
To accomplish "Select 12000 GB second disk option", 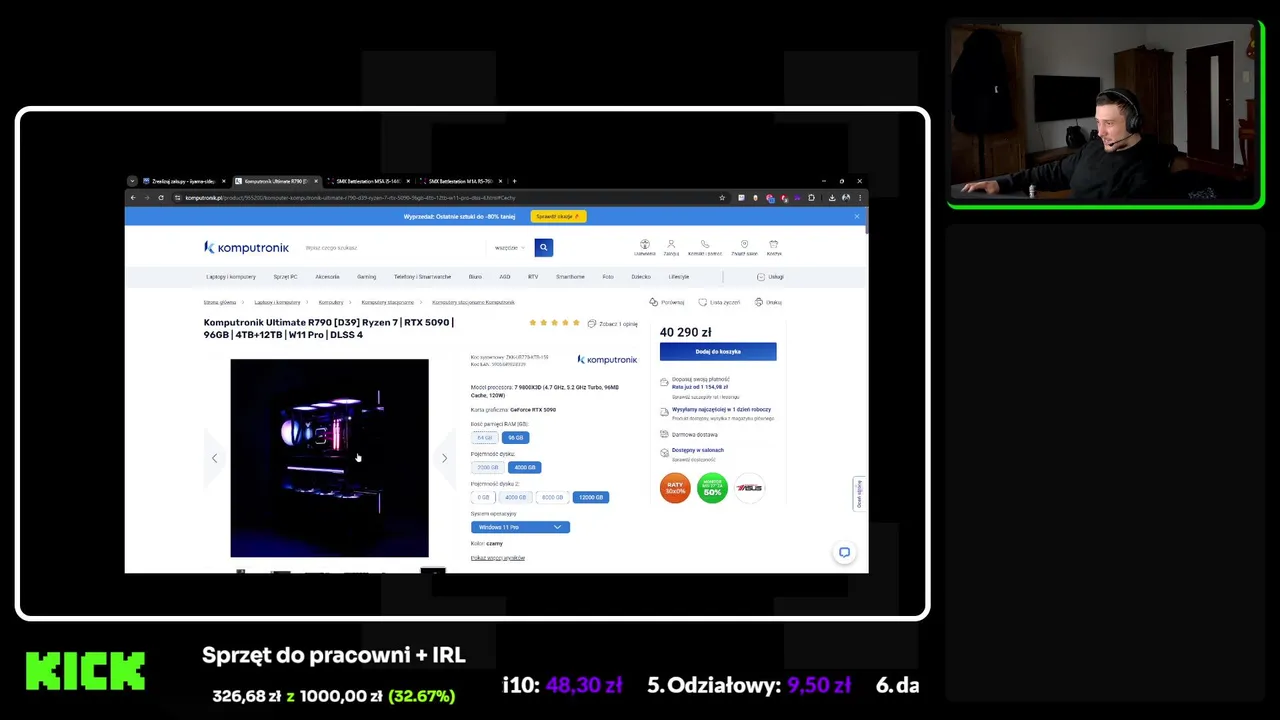I will [x=591, y=497].
